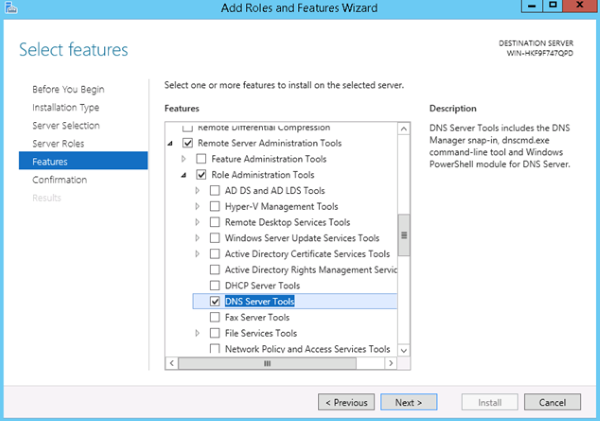Check File Services Tools checkbox

coord(215,333)
